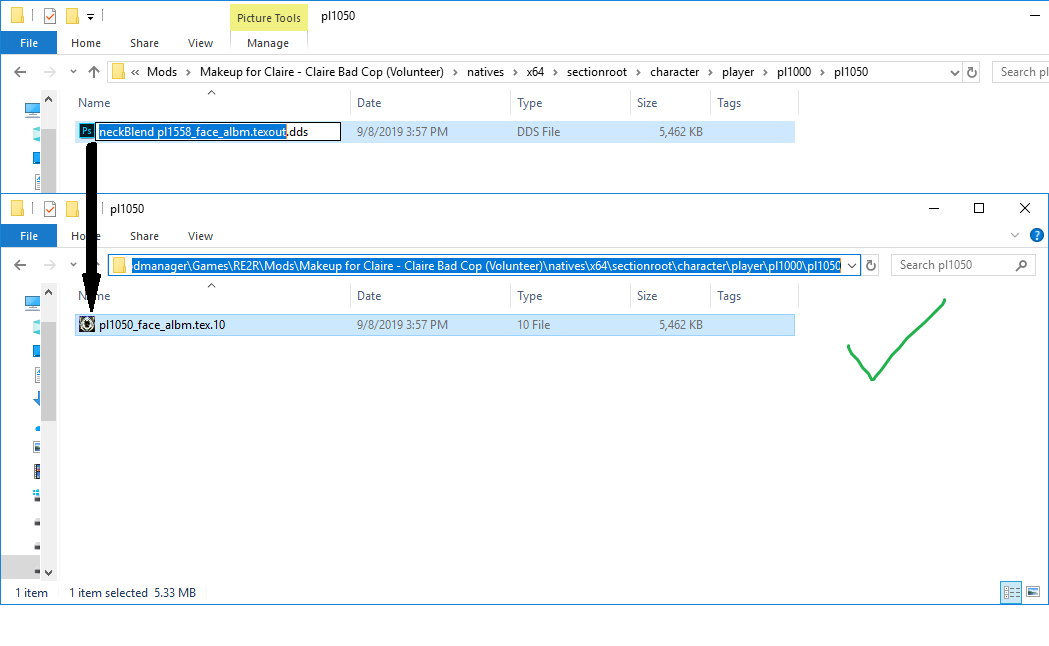Screen dimensions: 1049x646
Task: Click Properties quick-access icon in bottom window
Action: coord(50,209)
